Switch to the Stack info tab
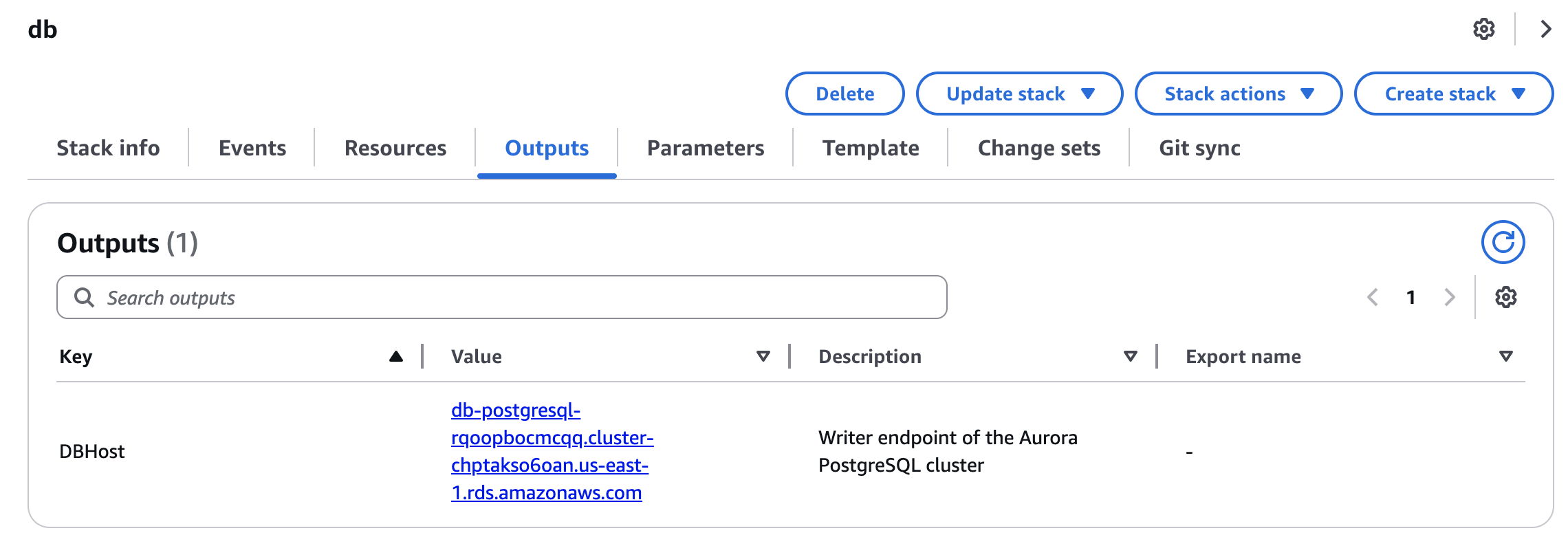The height and width of the screenshot is (546, 1568). click(x=108, y=148)
